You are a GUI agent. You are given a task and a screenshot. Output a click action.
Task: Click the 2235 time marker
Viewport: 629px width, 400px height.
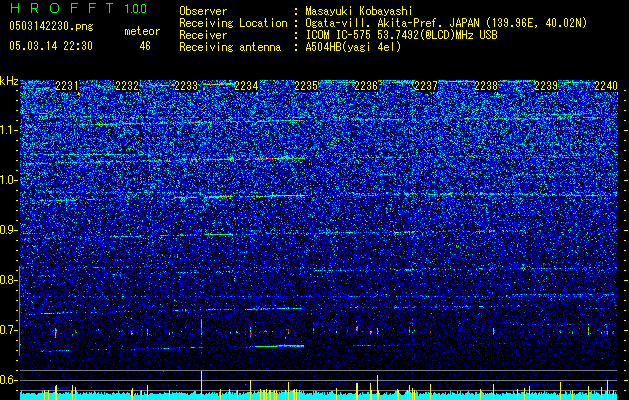pos(306,86)
